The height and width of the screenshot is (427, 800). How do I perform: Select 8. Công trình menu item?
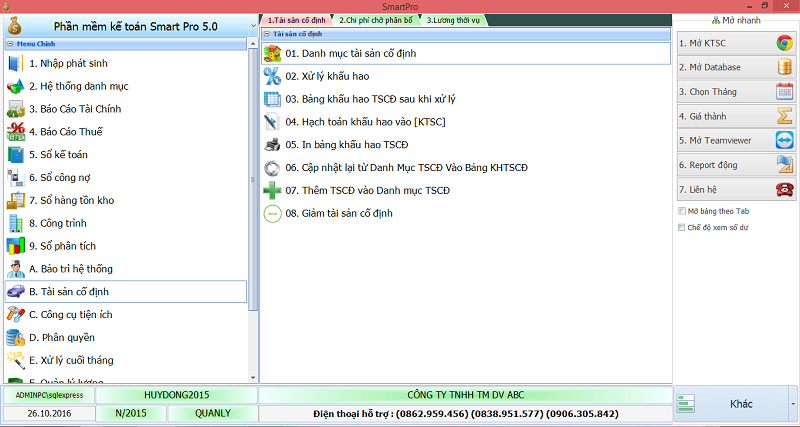(x=126, y=223)
